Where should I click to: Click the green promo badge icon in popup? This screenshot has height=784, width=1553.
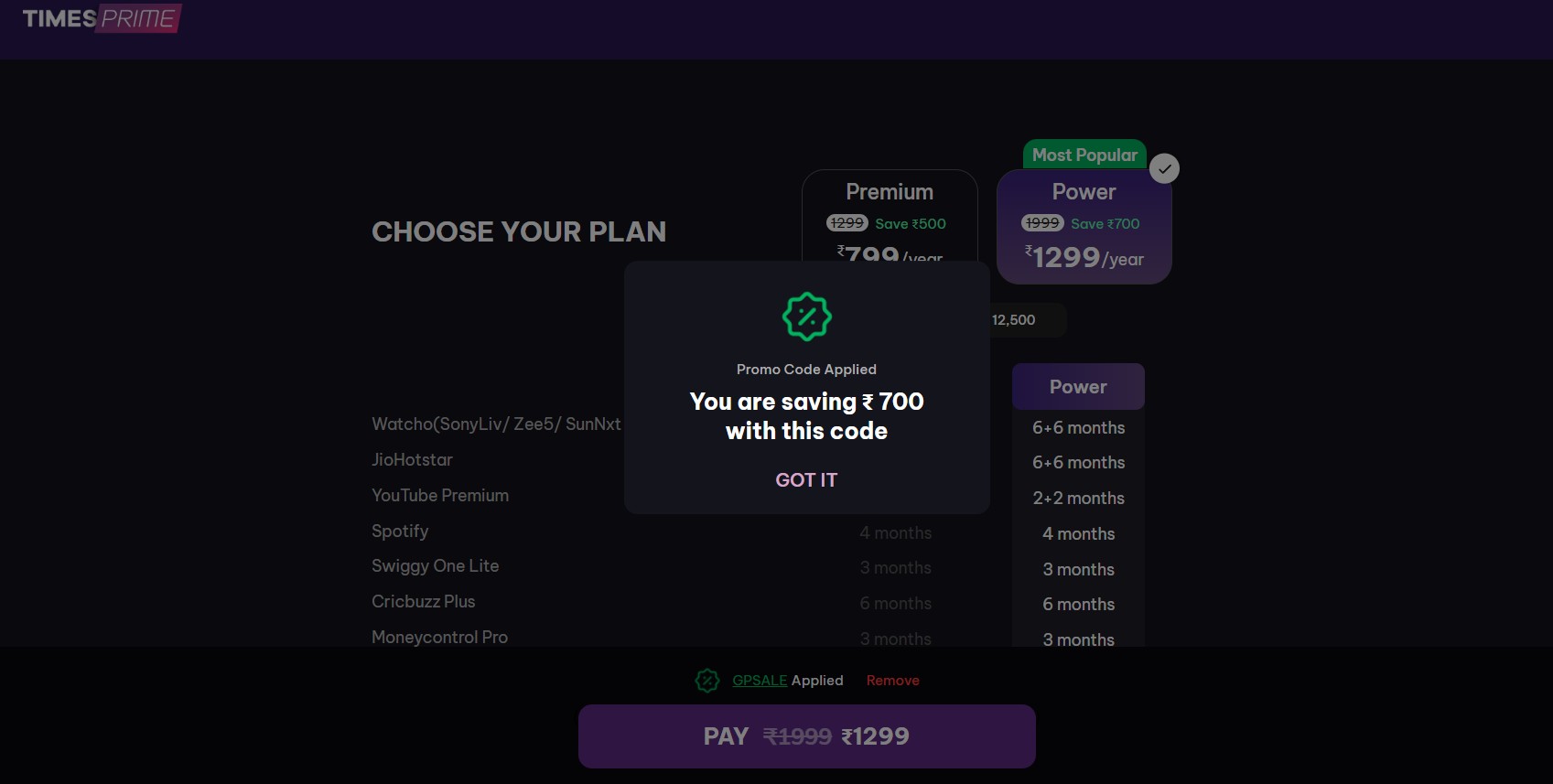tap(806, 317)
